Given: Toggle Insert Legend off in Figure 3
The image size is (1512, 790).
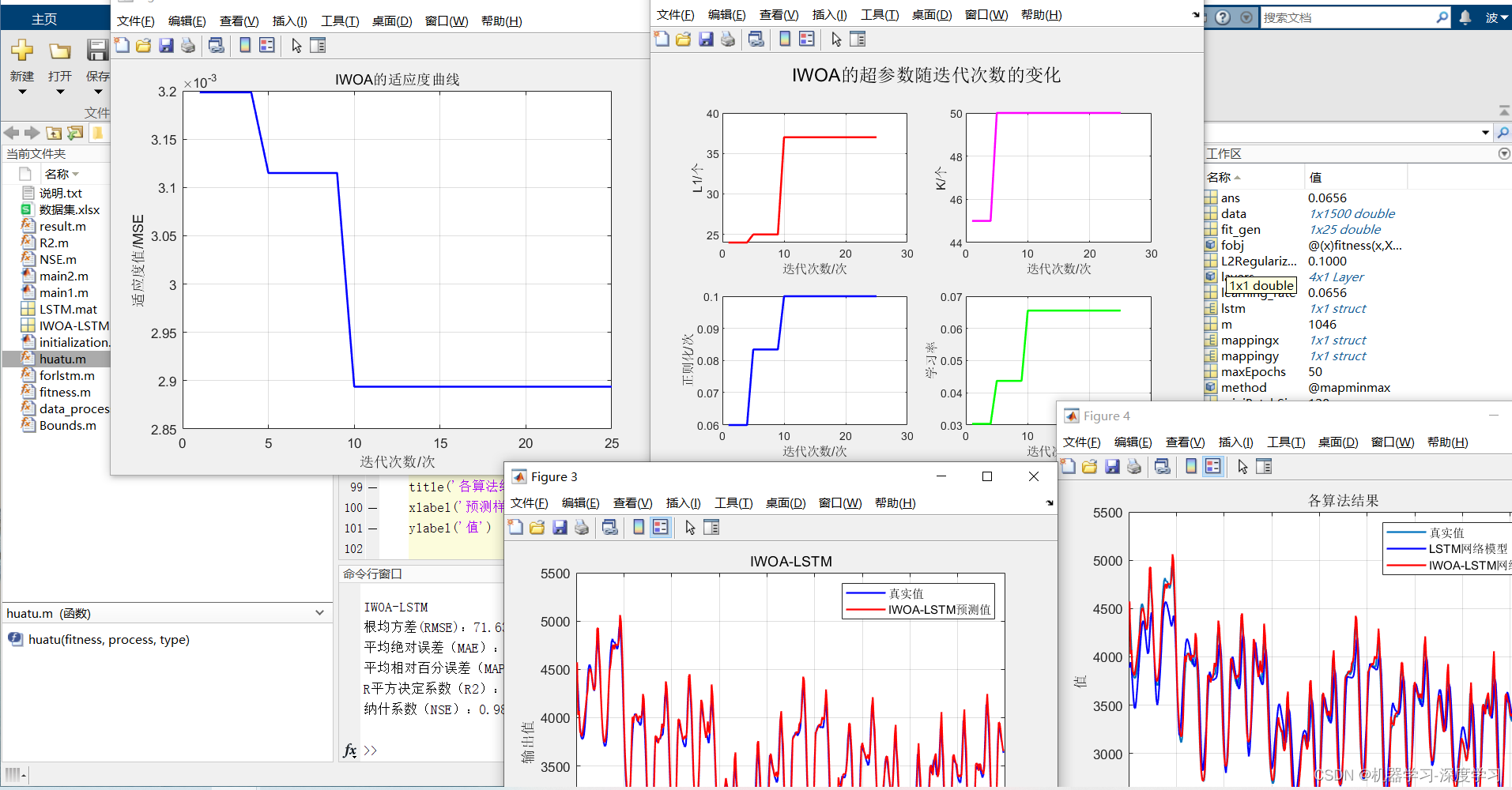Looking at the screenshot, I should (661, 527).
